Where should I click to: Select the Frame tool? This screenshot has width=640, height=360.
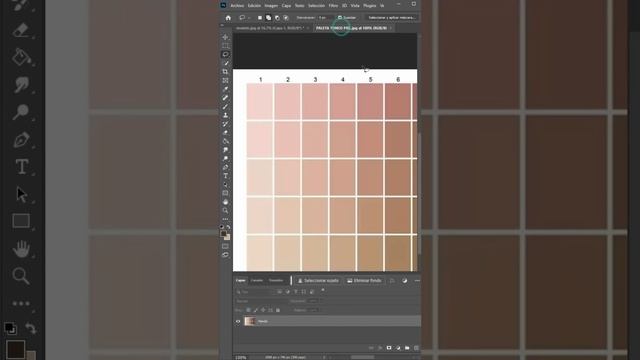(x=225, y=80)
